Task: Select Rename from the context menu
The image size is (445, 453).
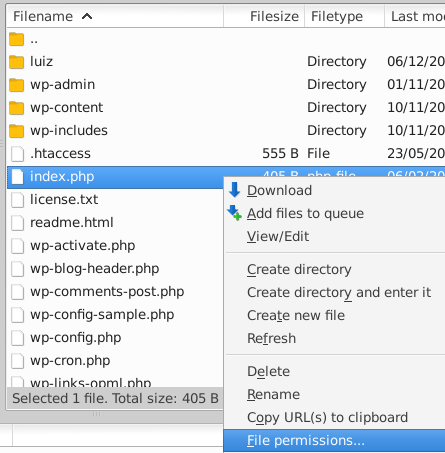Action: tap(273, 394)
